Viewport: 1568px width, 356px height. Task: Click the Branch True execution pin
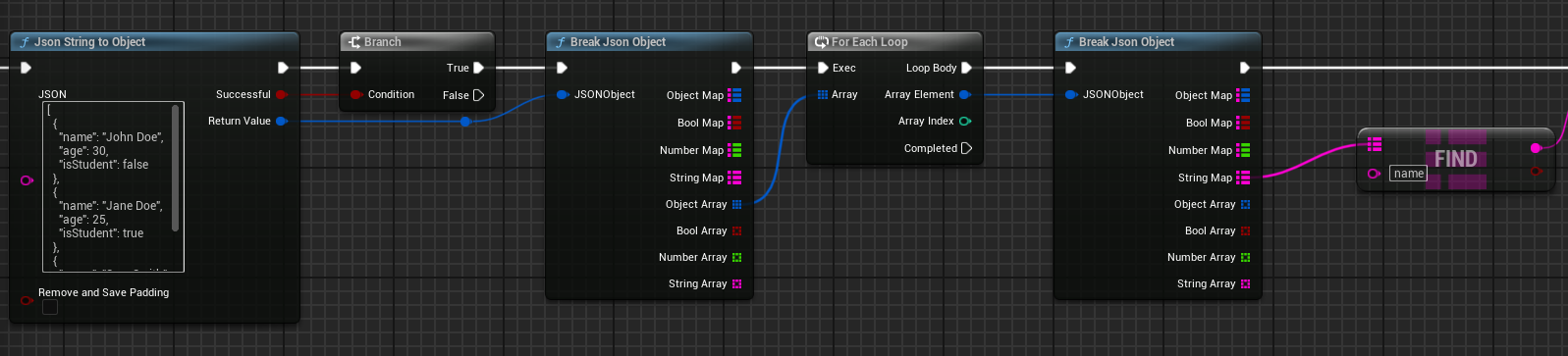[478, 68]
